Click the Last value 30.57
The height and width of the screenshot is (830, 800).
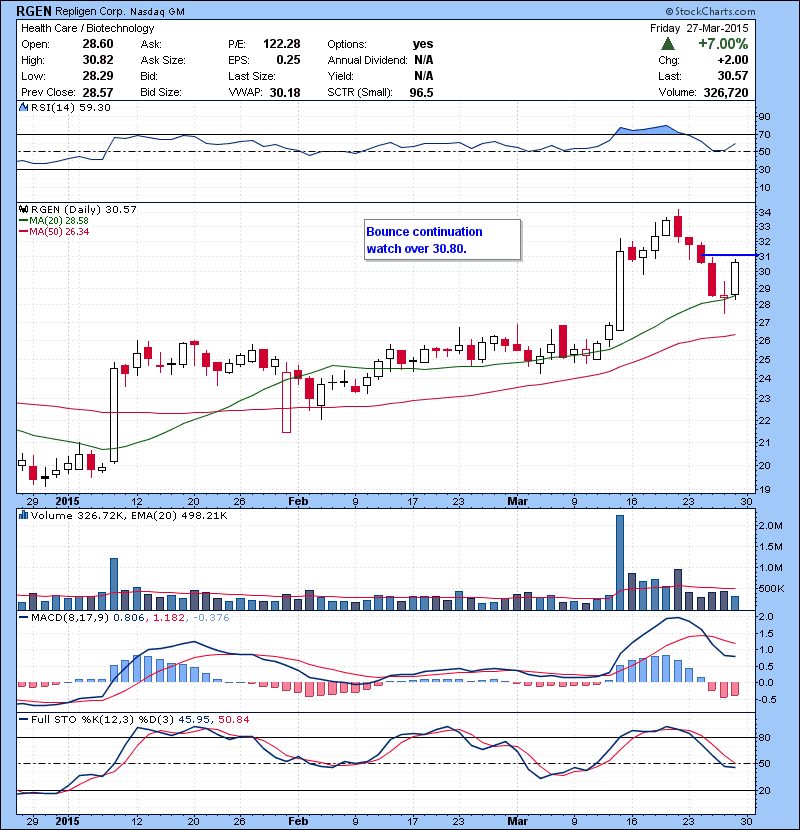(x=733, y=76)
